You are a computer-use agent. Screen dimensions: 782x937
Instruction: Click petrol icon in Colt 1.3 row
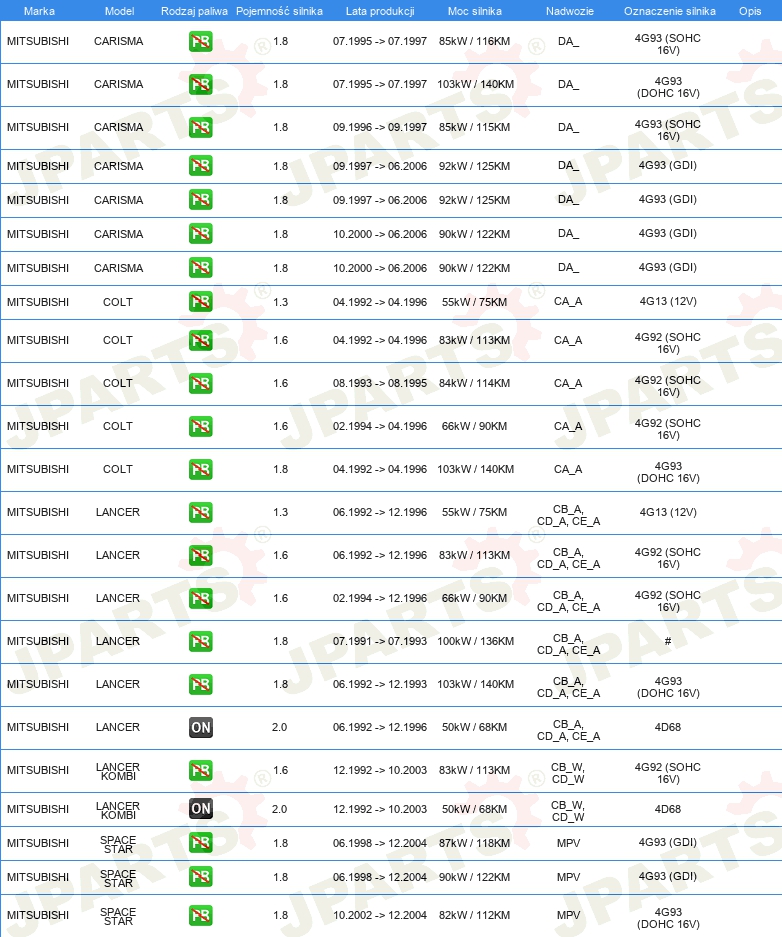[201, 302]
